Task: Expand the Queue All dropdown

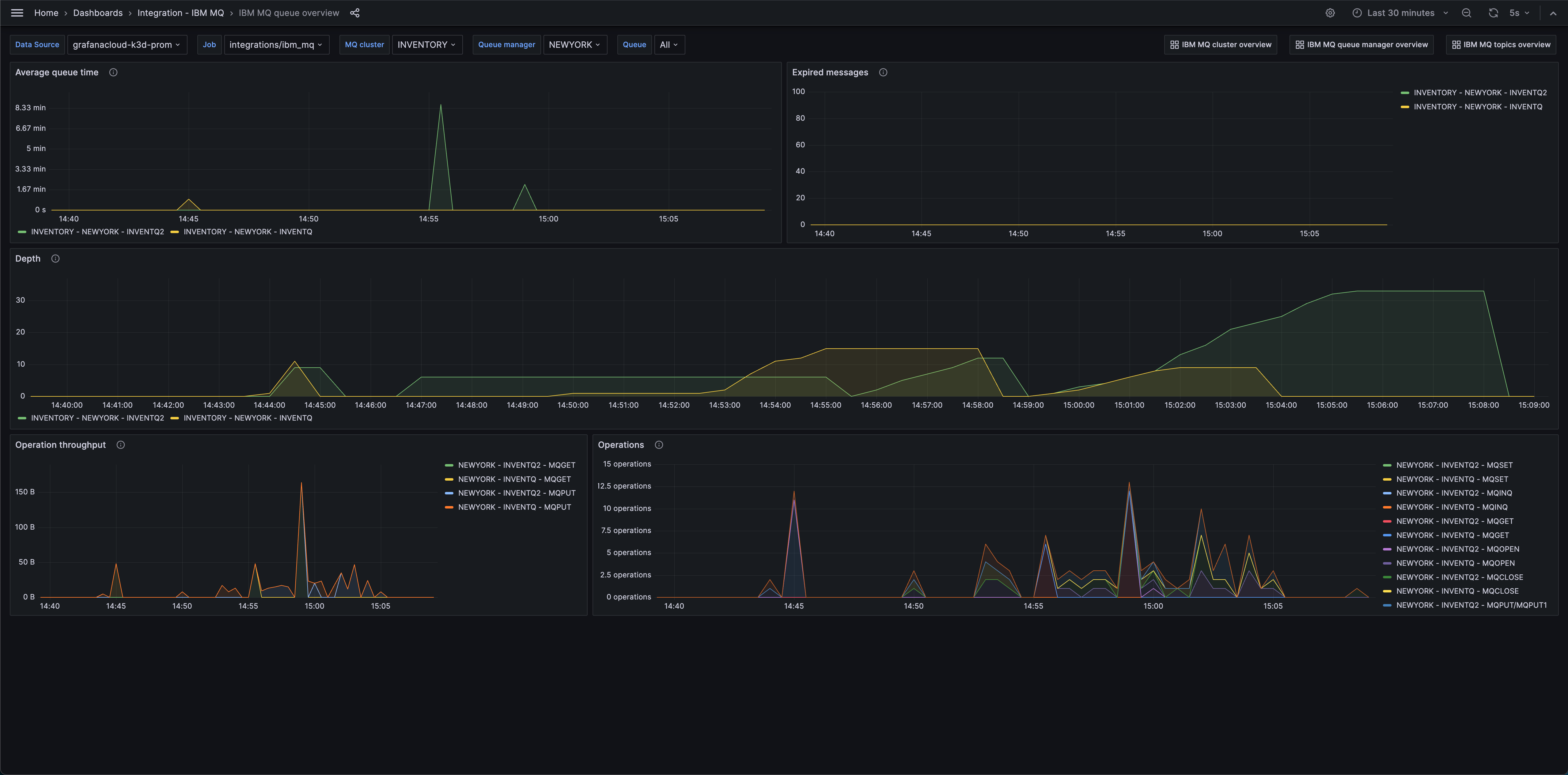Action: pos(669,44)
